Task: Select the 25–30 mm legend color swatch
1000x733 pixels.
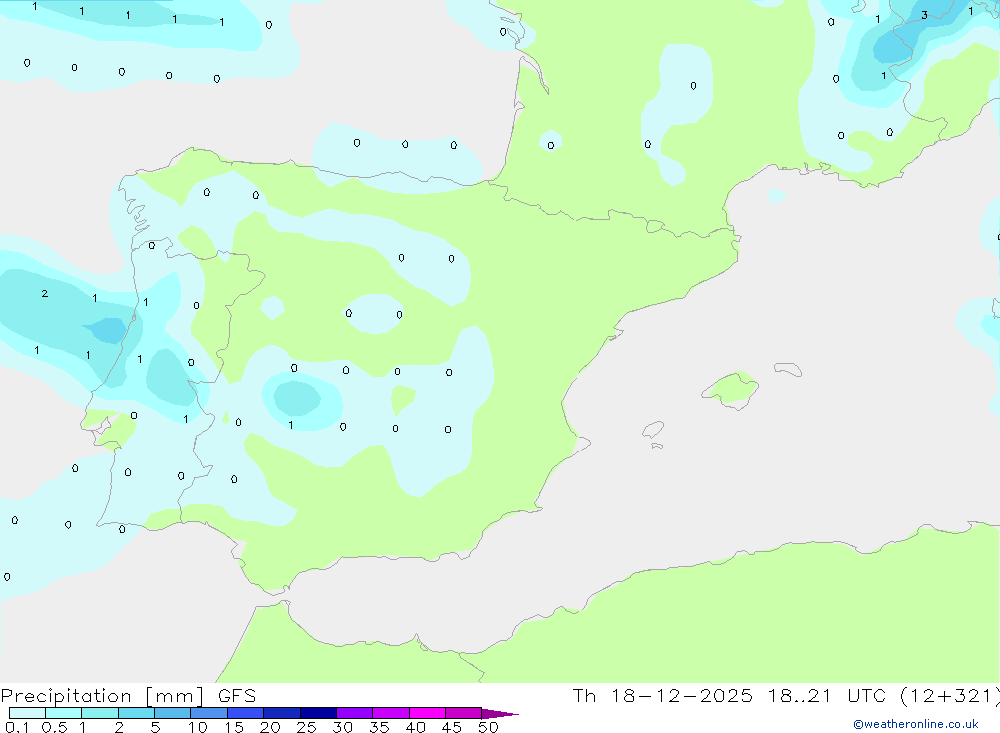Action: pyautogui.click(x=318, y=713)
